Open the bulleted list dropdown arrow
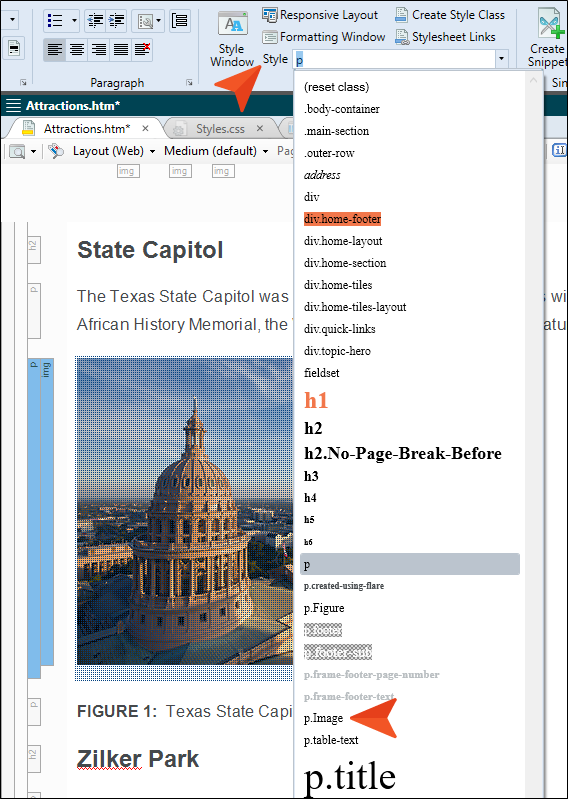Screen dimensions: 568x799 coord(74,21)
